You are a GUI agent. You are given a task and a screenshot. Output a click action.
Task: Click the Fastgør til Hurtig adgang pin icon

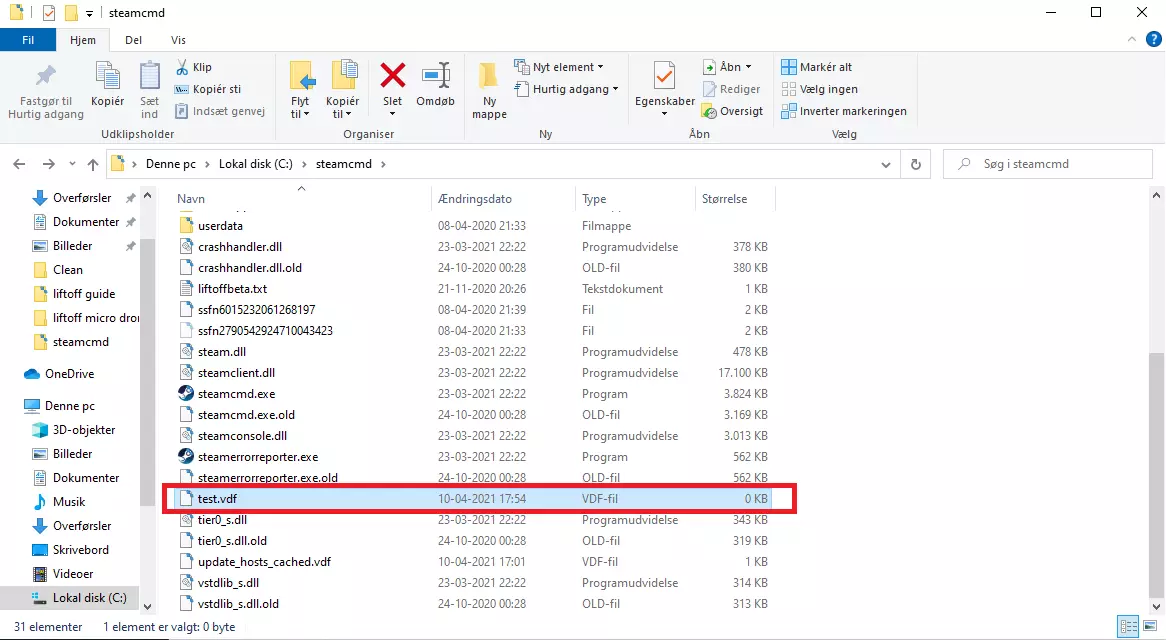point(46,76)
